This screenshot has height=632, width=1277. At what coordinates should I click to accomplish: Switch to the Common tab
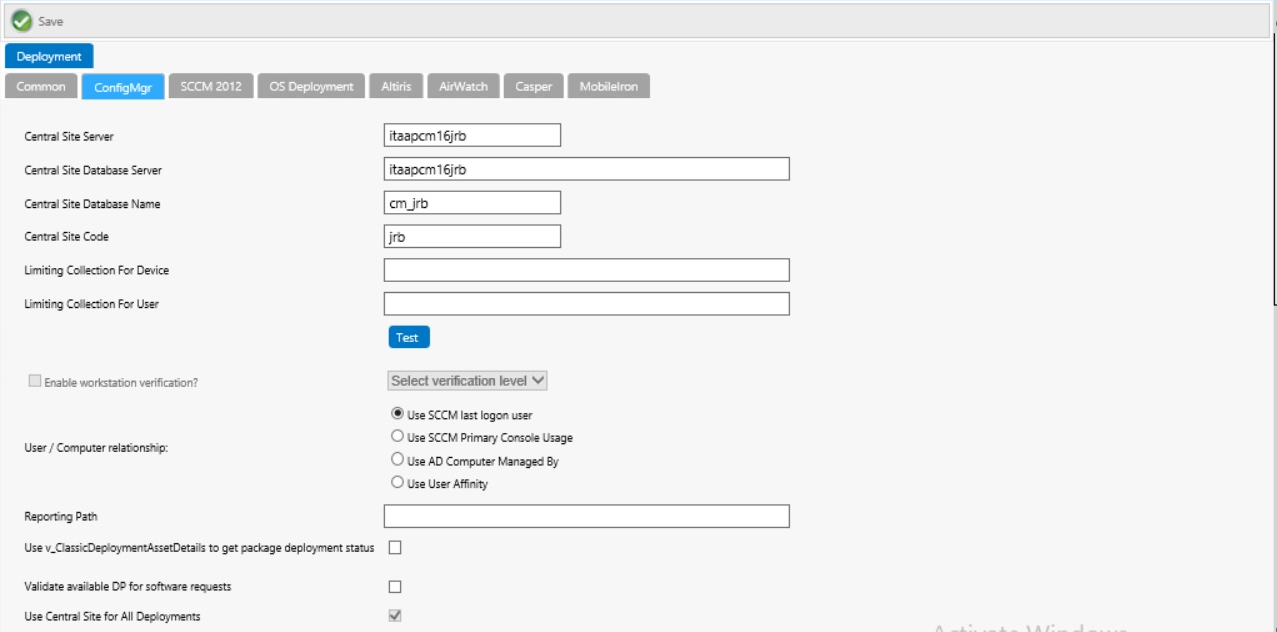41,87
